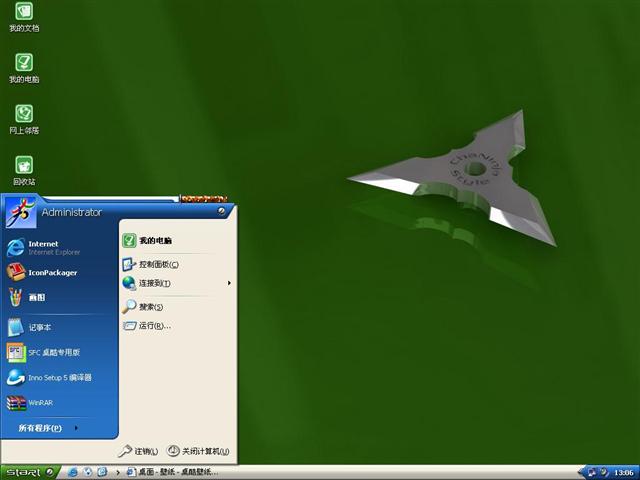Click the second quick launch icon
640x480 pixels.
tap(88, 472)
